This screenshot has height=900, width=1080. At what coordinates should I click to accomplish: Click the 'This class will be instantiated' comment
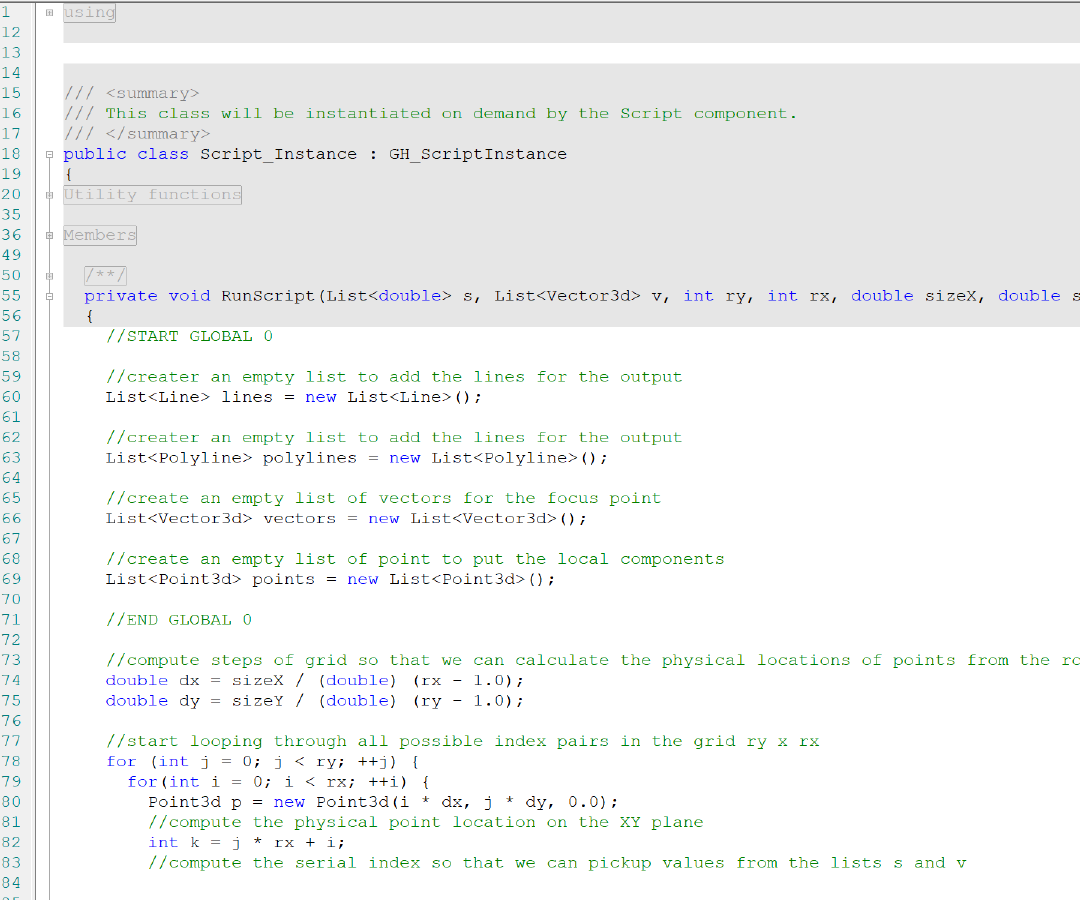pyautogui.click(x=430, y=114)
